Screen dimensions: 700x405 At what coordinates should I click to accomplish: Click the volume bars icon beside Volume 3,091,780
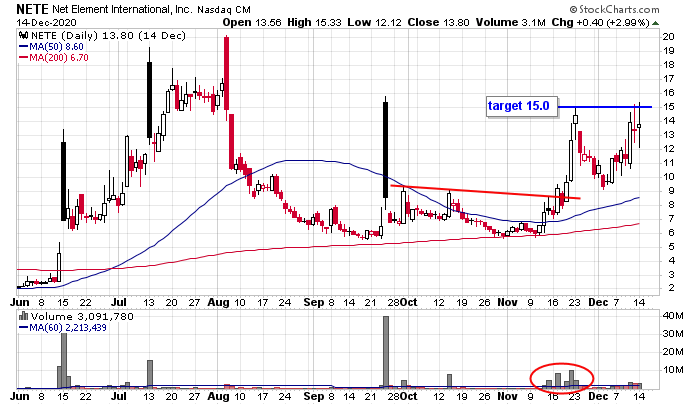24,317
